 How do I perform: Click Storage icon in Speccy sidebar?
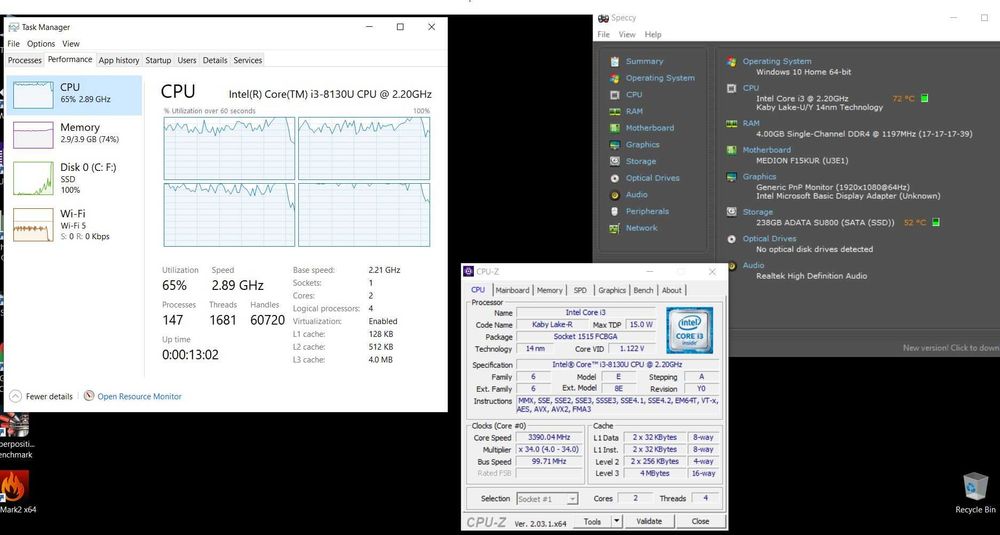click(x=615, y=161)
